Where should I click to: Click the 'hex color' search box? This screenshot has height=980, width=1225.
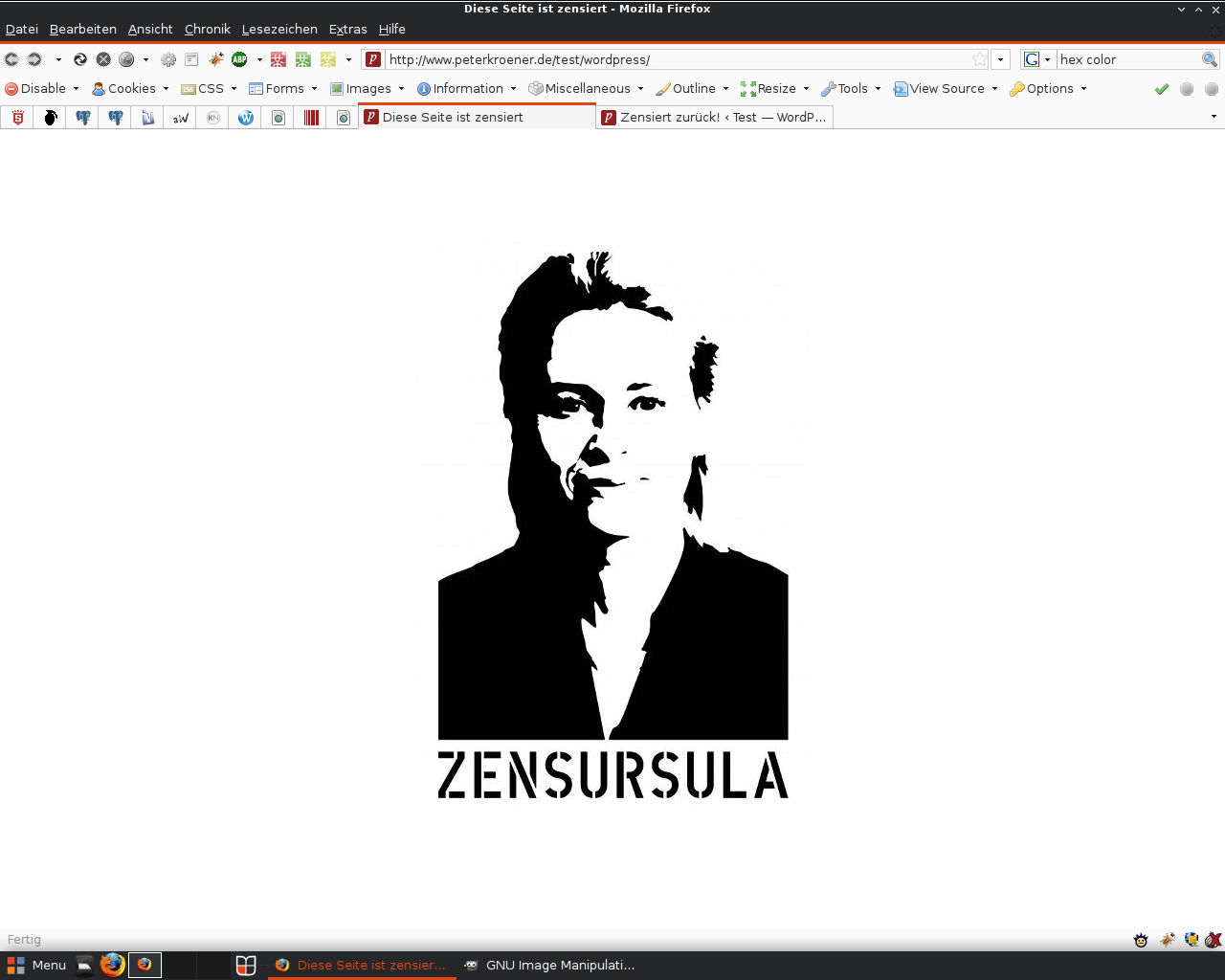point(1128,59)
